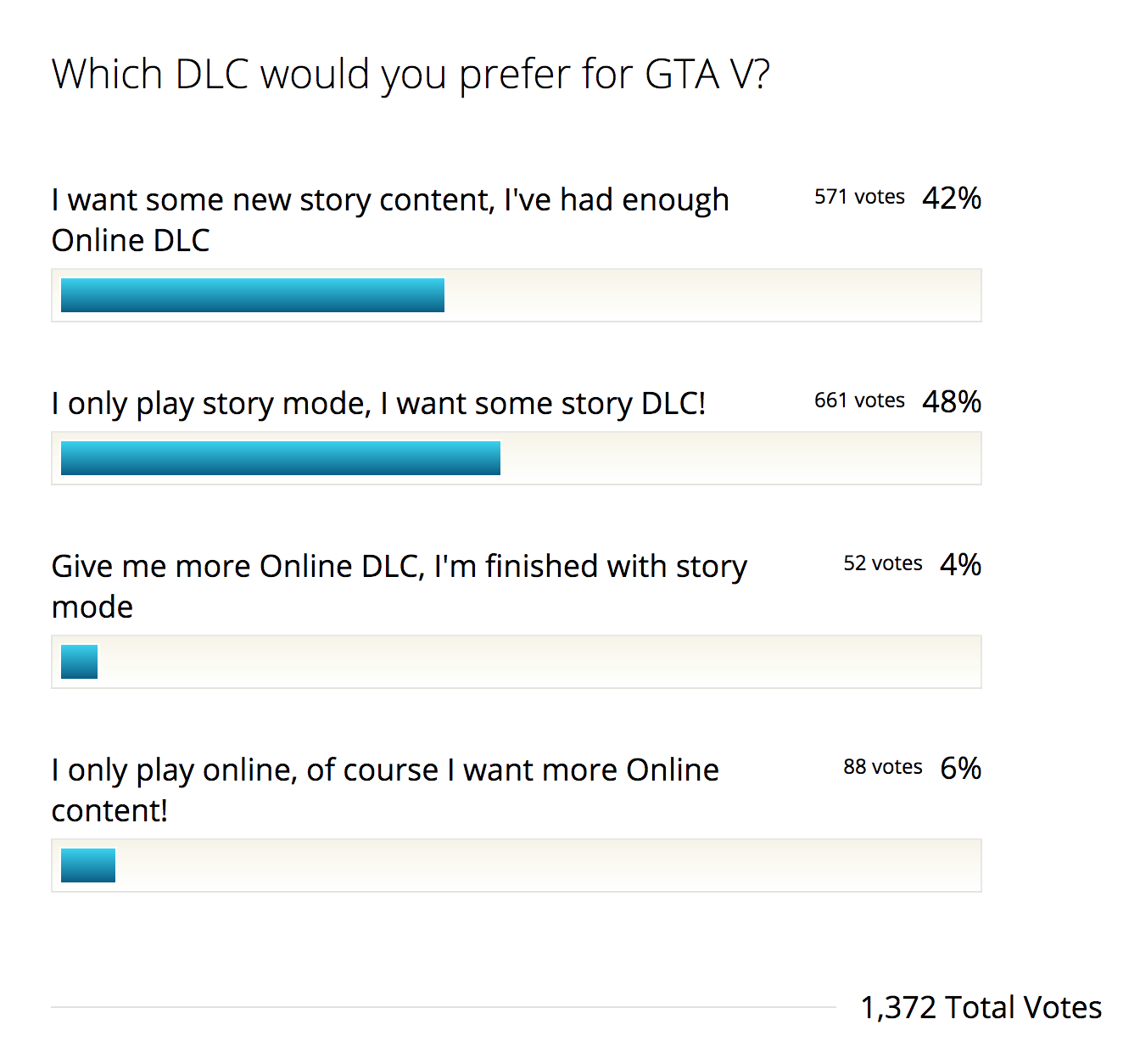The image size is (1140, 1064).
Task: Select 'I only play story mode' option text
Action: click(x=378, y=403)
